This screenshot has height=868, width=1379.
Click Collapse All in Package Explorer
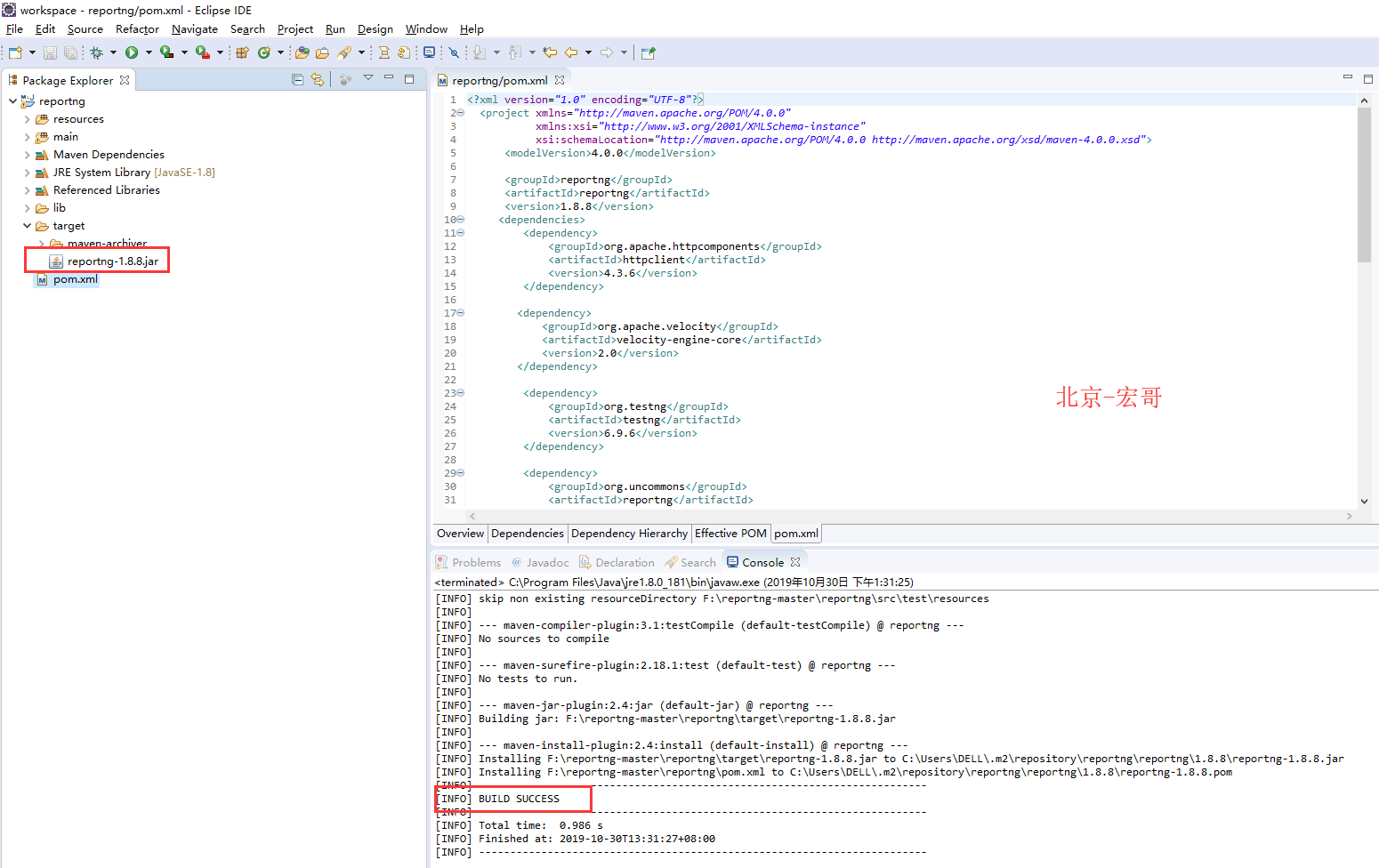(298, 79)
